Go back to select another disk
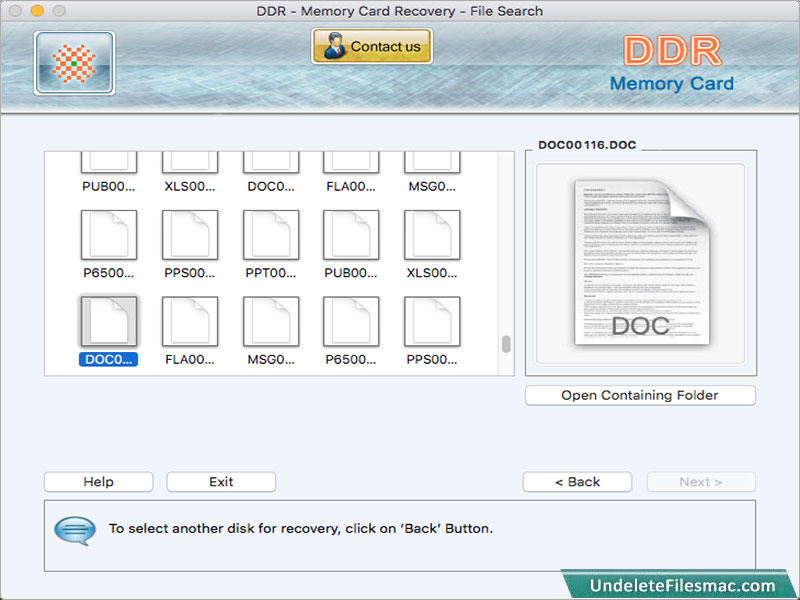Image resolution: width=800 pixels, height=600 pixels. (x=577, y=482)
